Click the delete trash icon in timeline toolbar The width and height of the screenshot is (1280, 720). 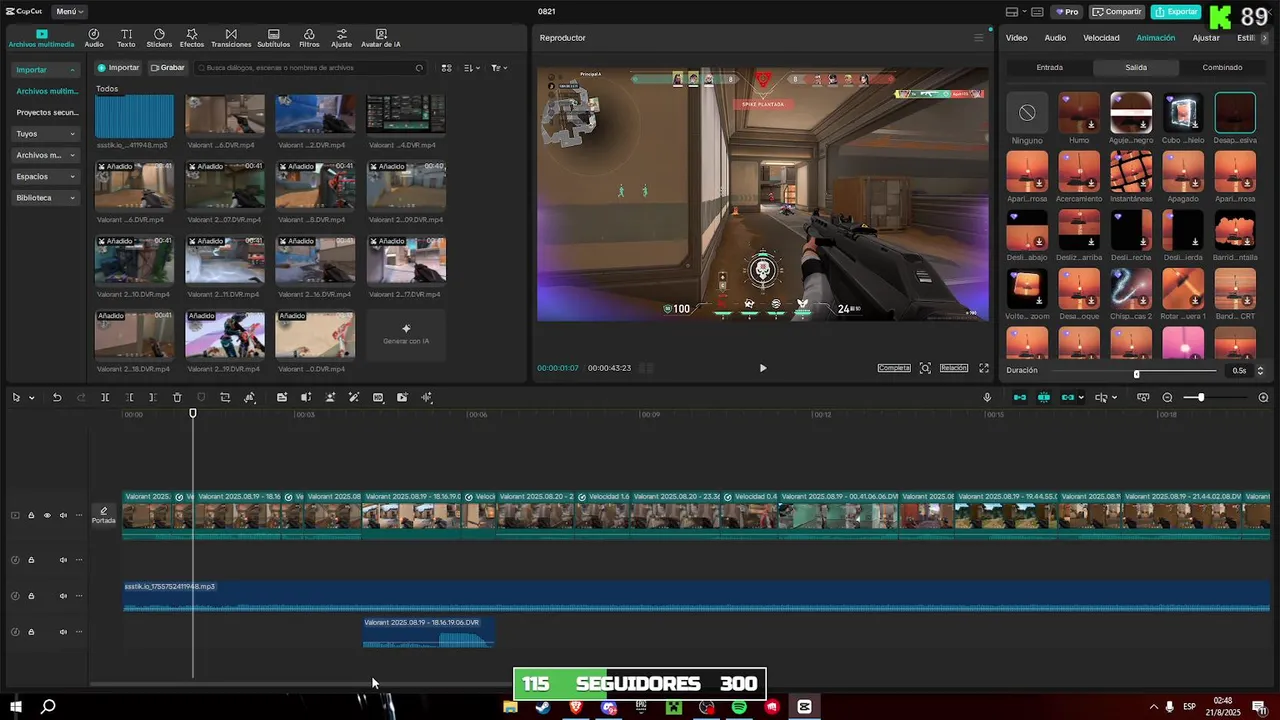point(177,397)
